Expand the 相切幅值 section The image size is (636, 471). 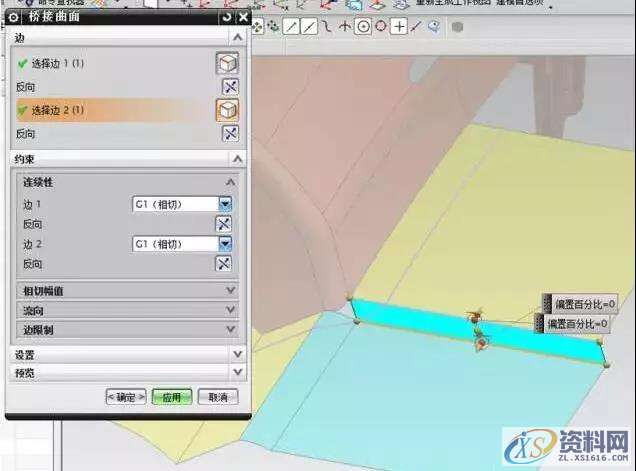(231, 291)
